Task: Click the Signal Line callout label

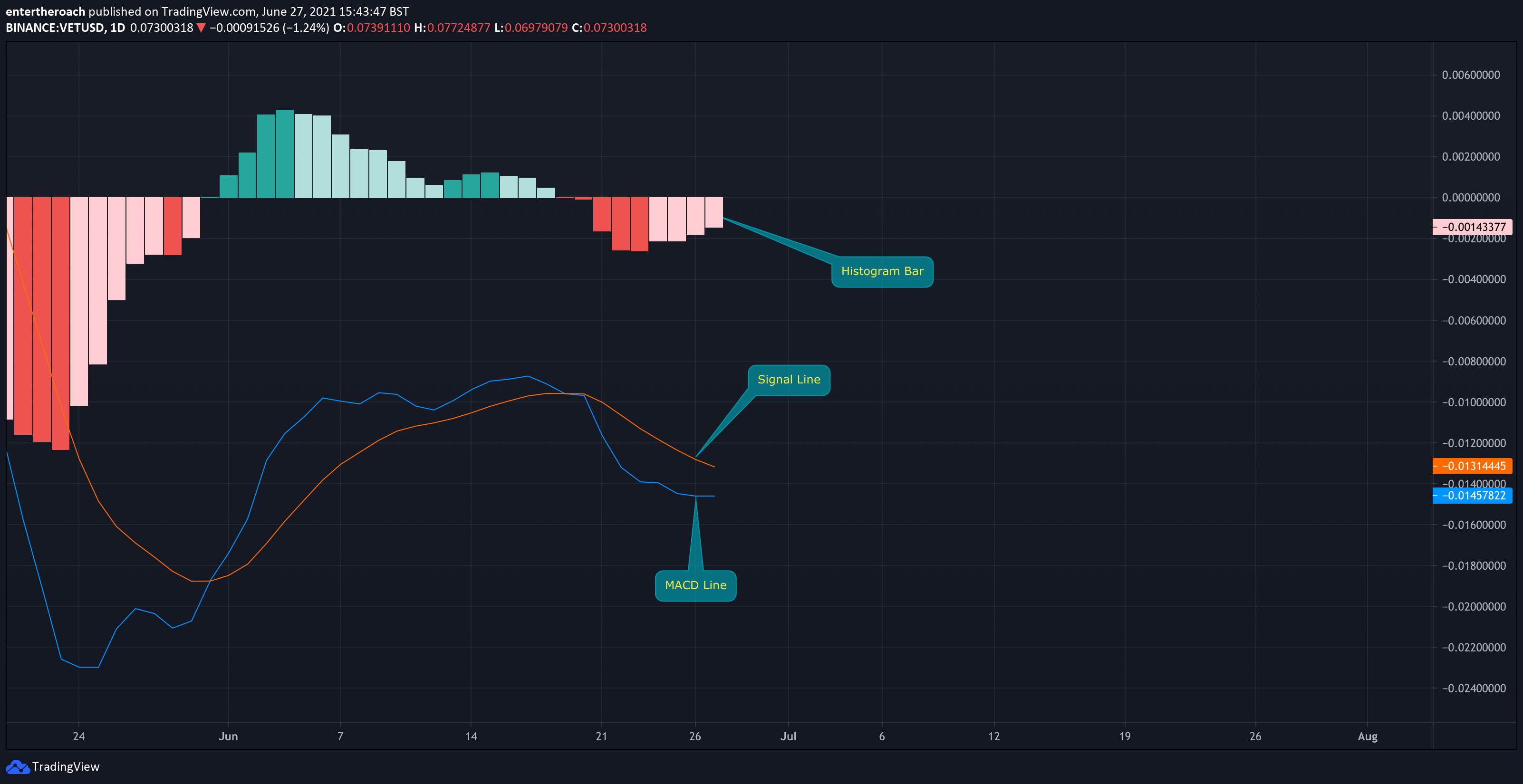Action: (789, 380)
